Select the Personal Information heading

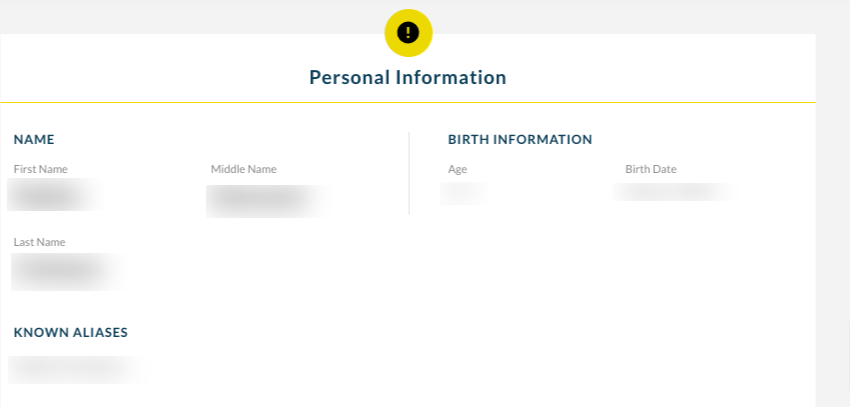[x=408, y=77]
